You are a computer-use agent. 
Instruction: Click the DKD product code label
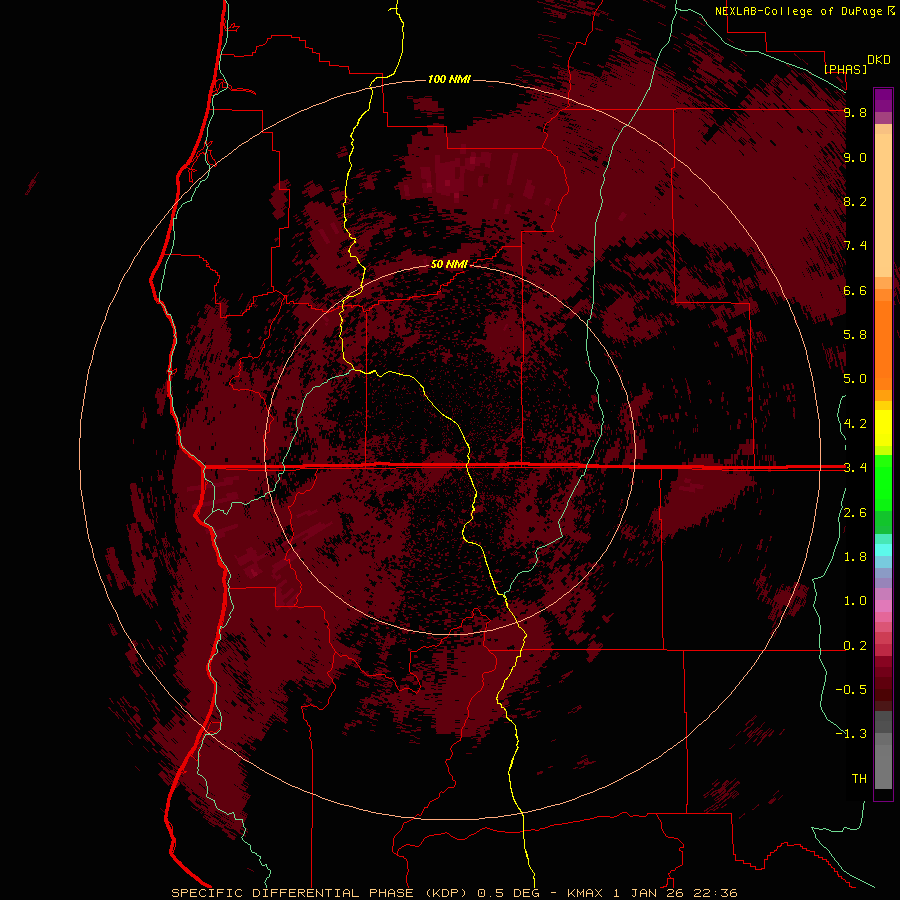click(879, 59)
